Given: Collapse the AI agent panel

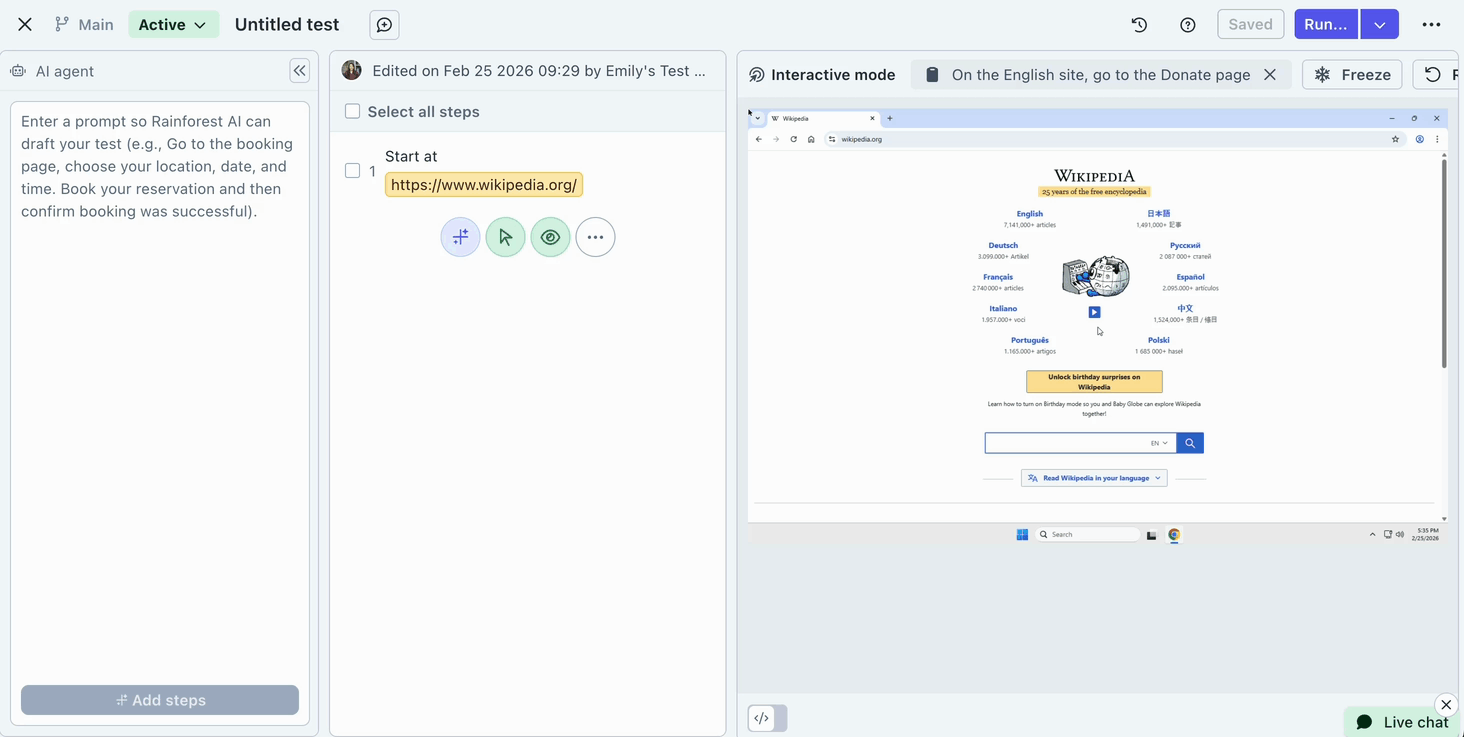Looking at the screenshot, I should click(x=299, y=70).
